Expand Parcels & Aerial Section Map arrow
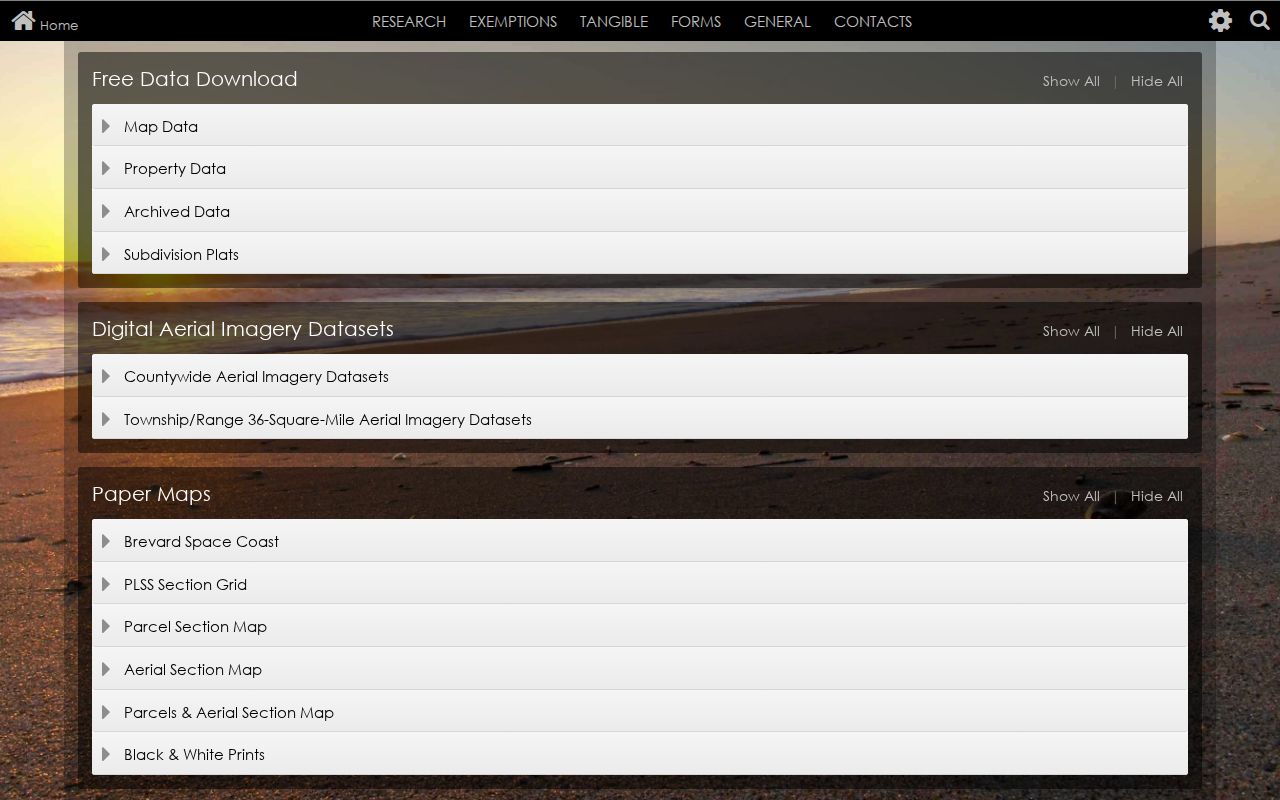The height and width of the screenshot is (800, 1280). [106, 712]
